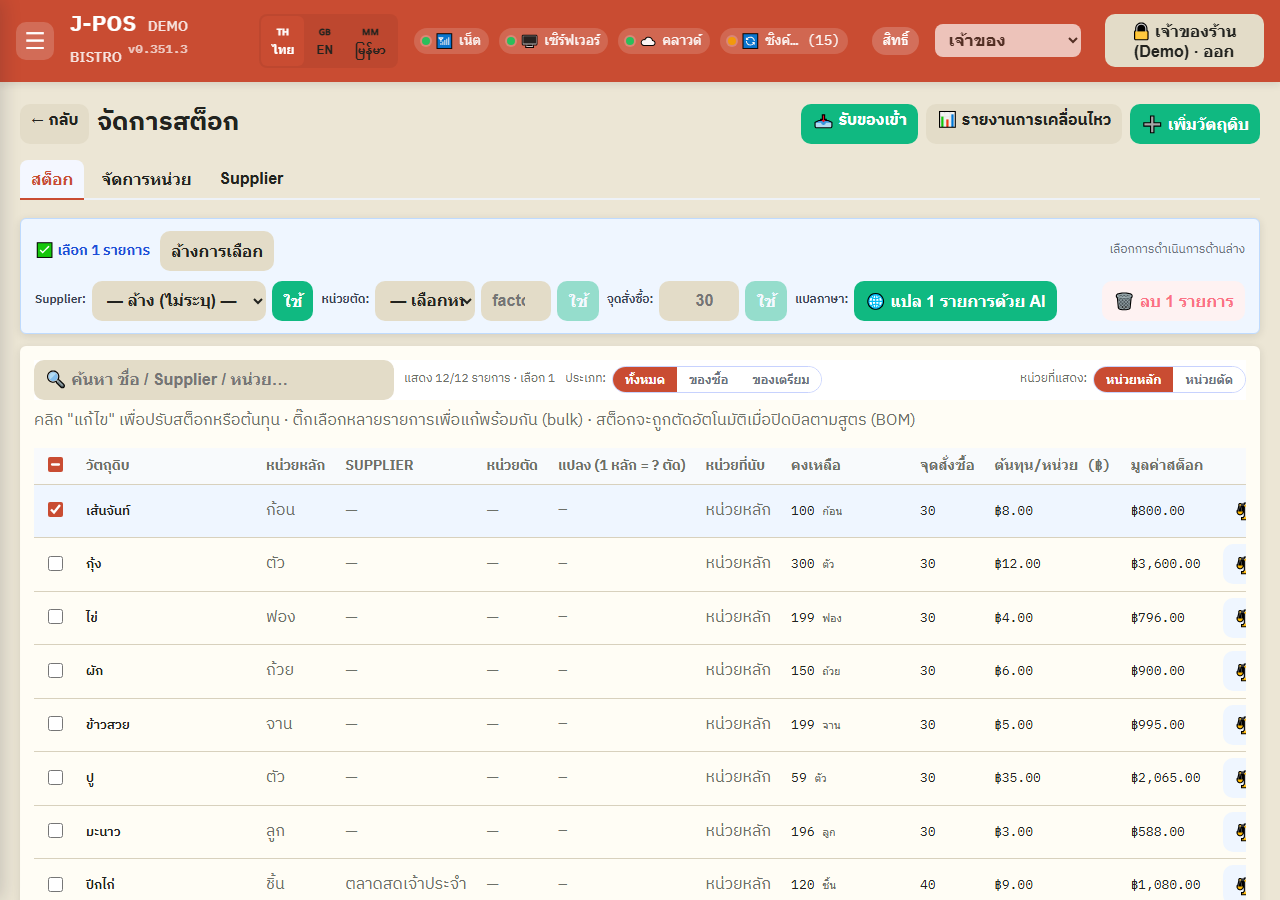Open movement report chart button

click(1024, 124)
